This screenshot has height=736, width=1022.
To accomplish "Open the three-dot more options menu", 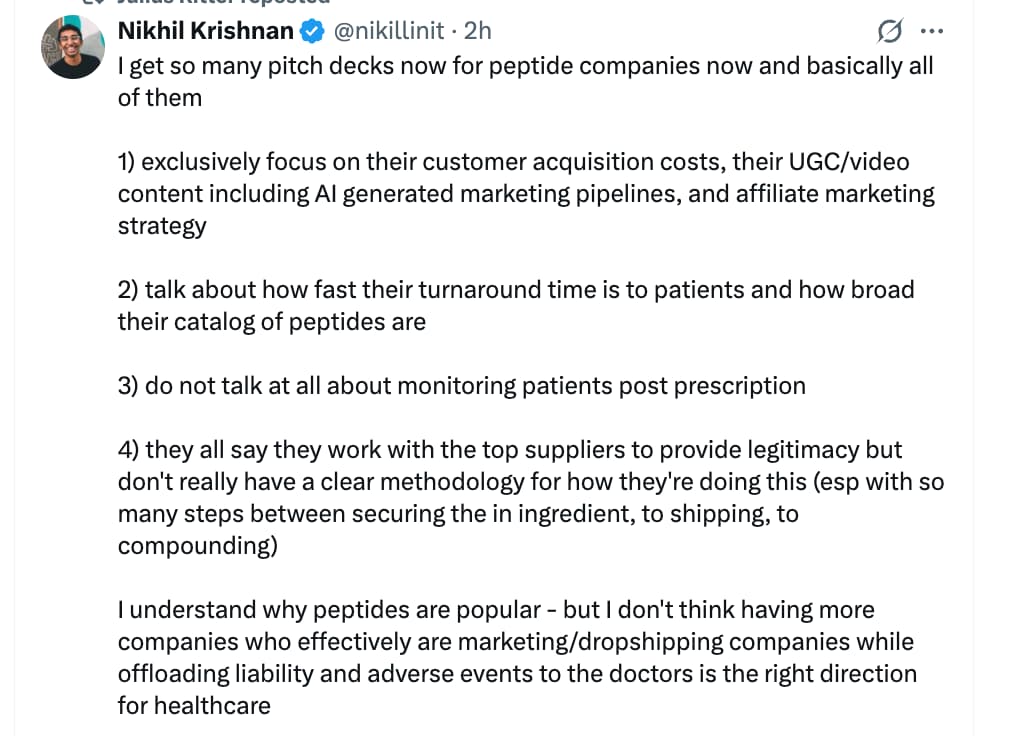I will pyautogui.click(x=931, y=31).
